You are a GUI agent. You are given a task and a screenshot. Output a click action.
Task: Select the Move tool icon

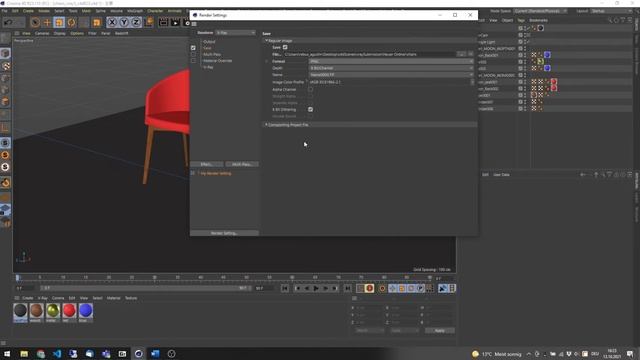click(x=47, y=22)
